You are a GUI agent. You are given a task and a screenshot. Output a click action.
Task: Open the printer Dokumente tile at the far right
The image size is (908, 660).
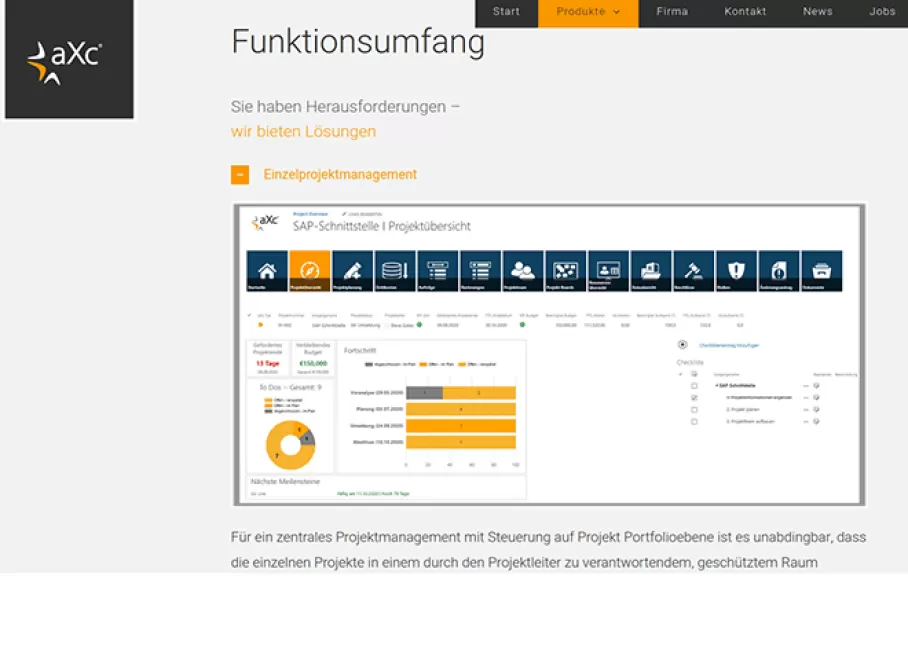coord(821,271)
